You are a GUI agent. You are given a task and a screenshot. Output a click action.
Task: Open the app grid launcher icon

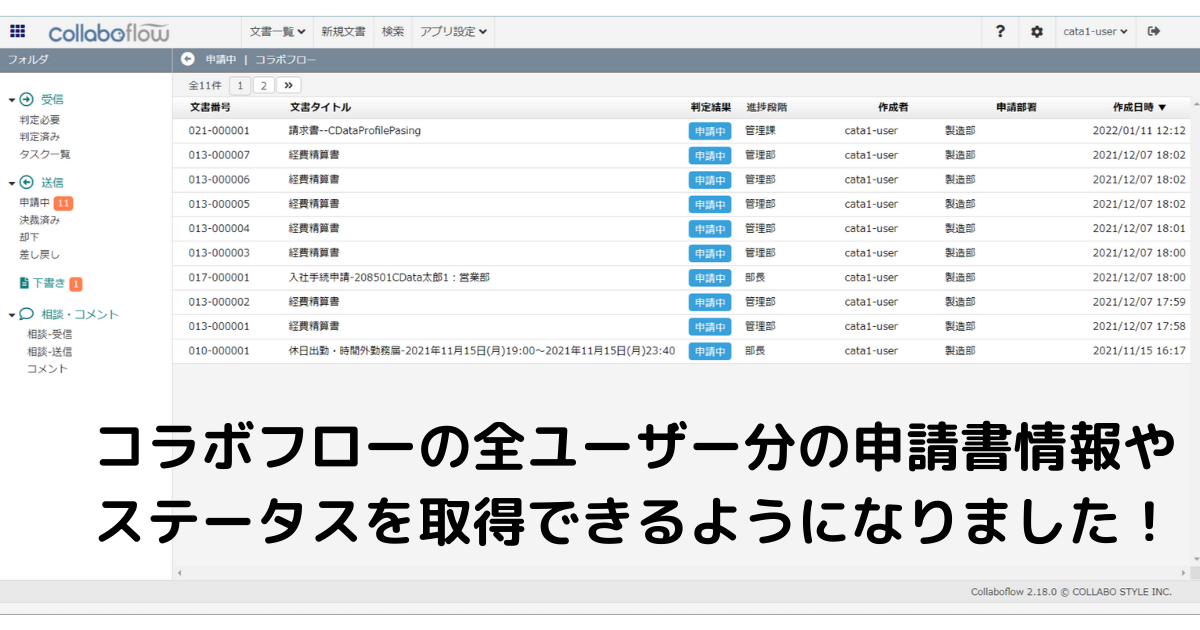[x=18, y=31]
